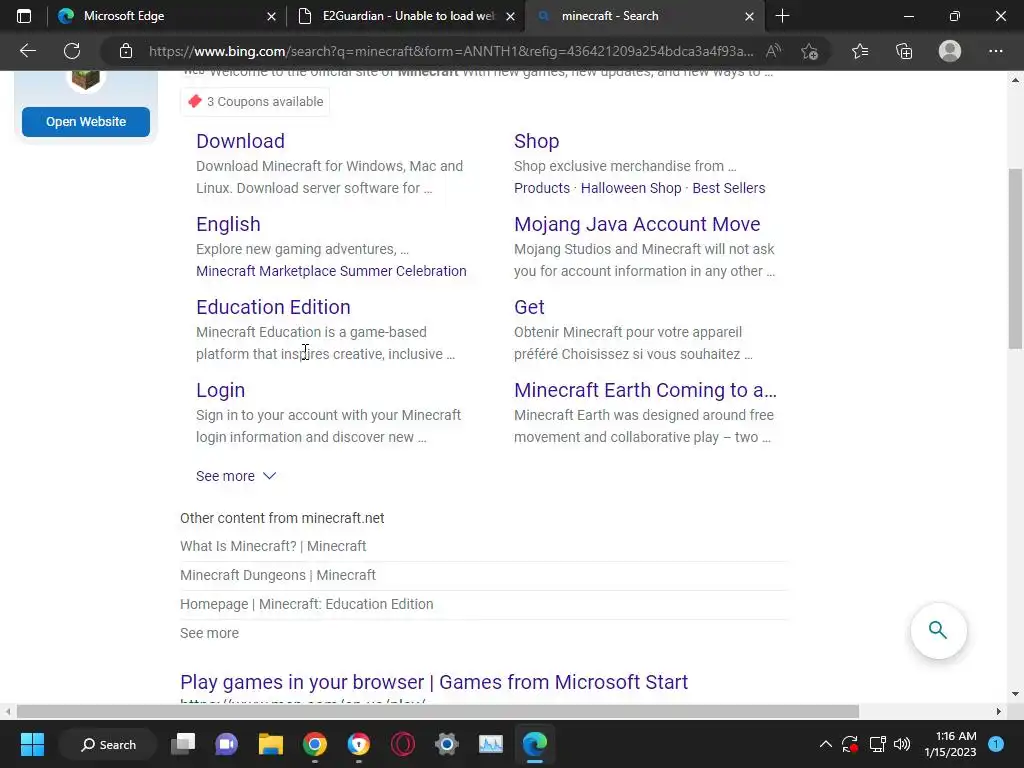Open the taskbar Search box
This screenshot has height=768, width=1024.
point(108,744)
